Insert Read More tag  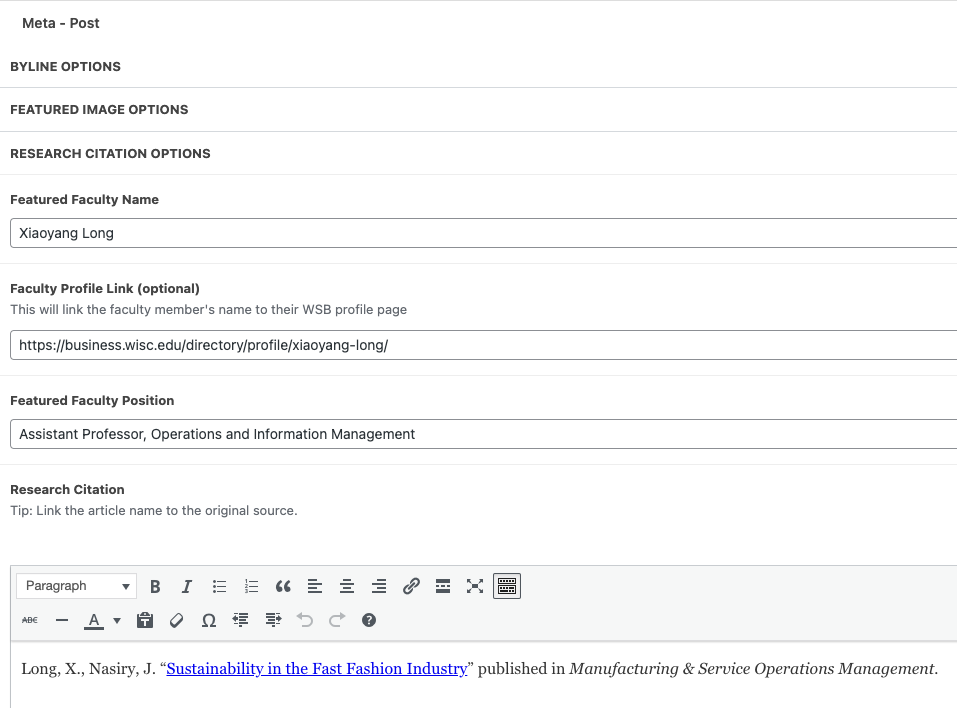pyautogui.click(x=443, y=587)
